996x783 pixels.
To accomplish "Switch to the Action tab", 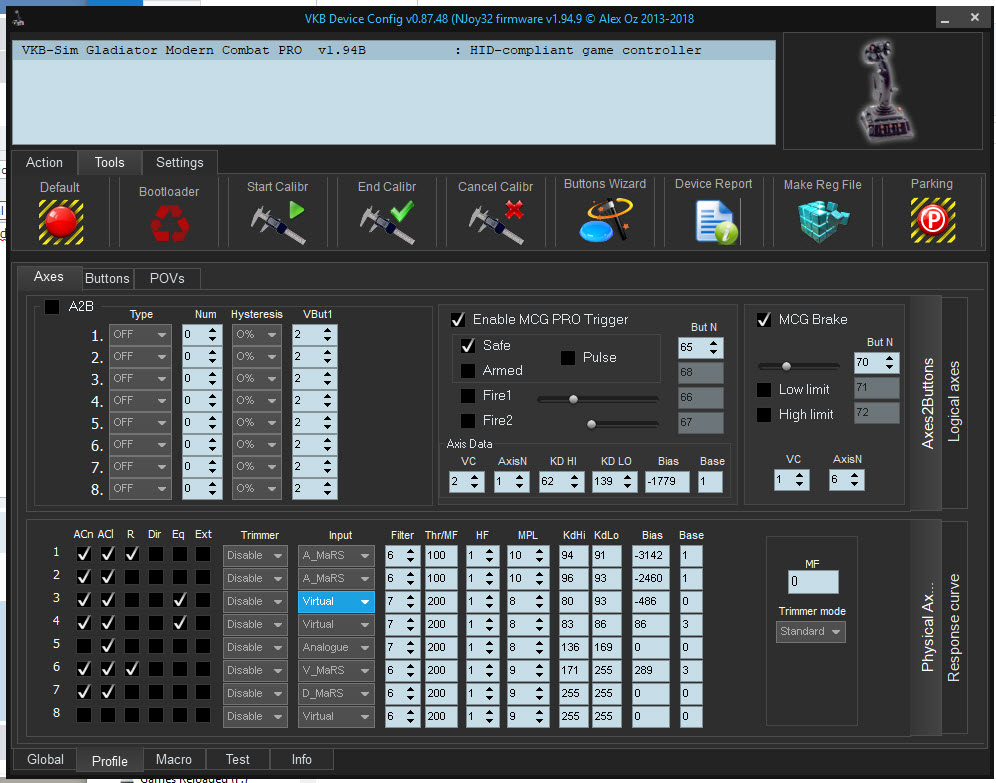I will tap(44, 163).
